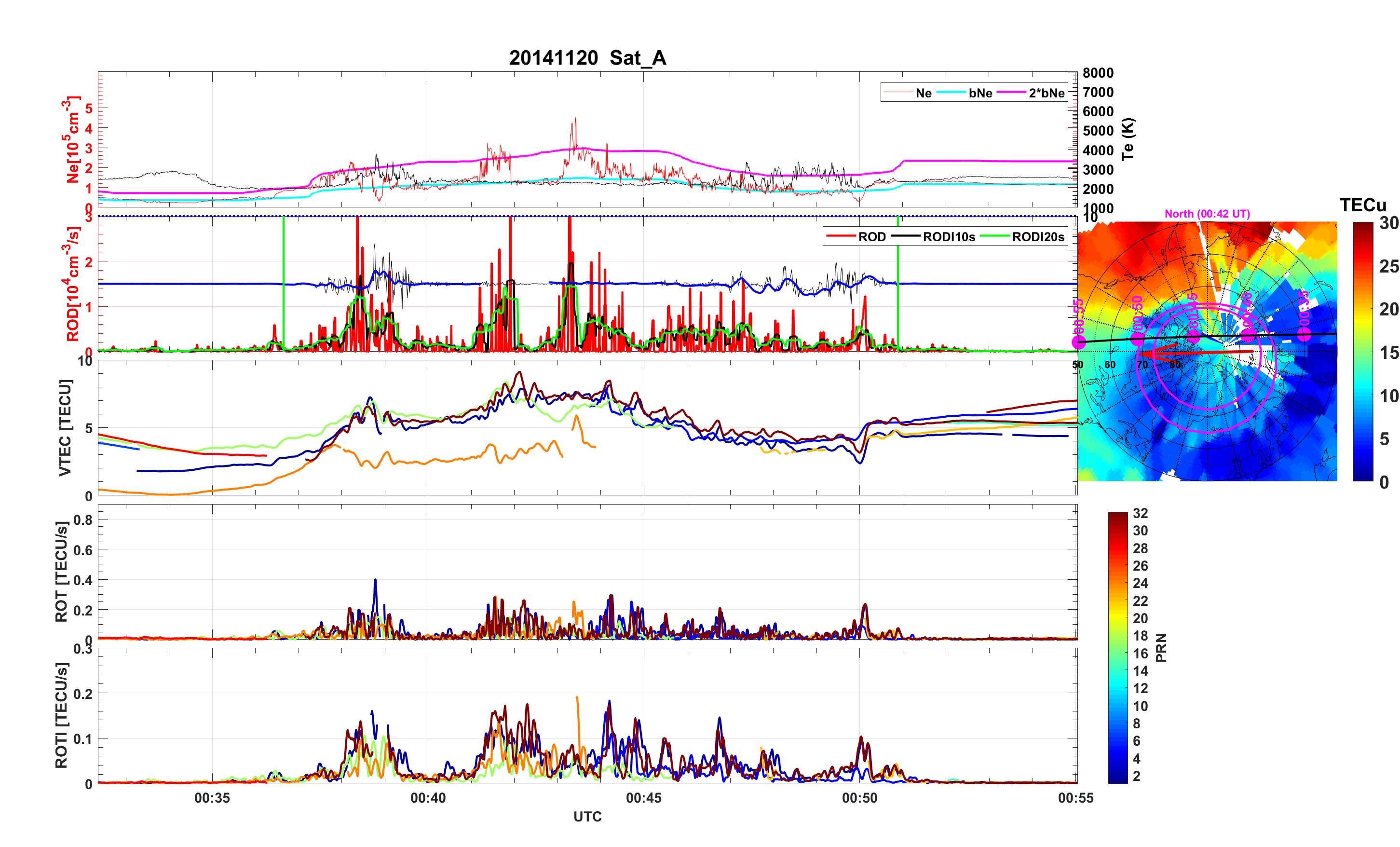
Task: Click the 00:40 x-axis tick label
Action: coord(428,798)
